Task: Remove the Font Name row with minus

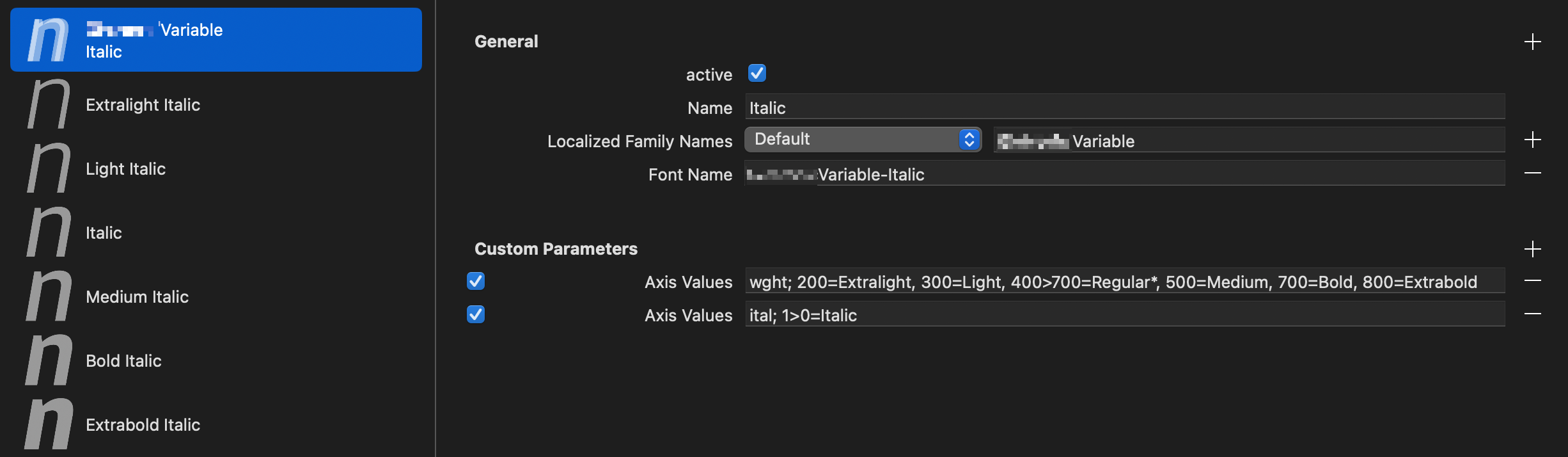Action: pos(1532,173)
